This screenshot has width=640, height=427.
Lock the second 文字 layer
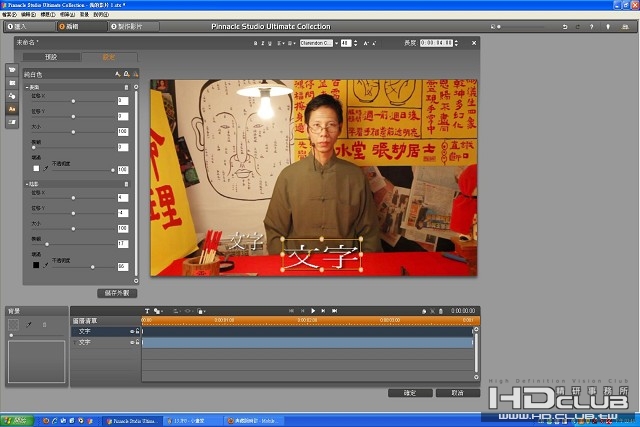pyautogui.click(x=138, y=342)
